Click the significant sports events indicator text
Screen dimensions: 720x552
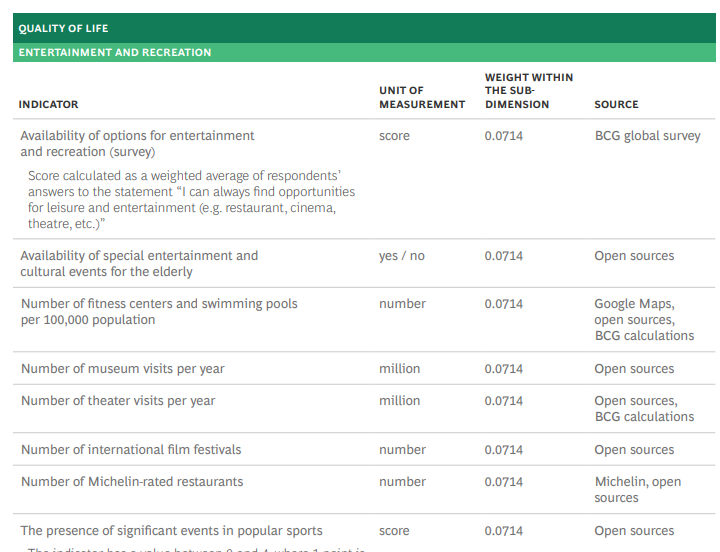[171, 530]
